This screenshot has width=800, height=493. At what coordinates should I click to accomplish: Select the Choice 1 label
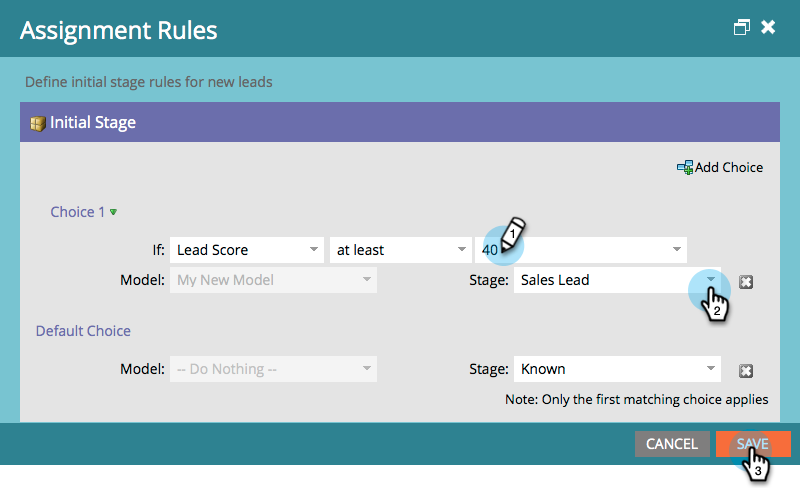tap(78, 212)
